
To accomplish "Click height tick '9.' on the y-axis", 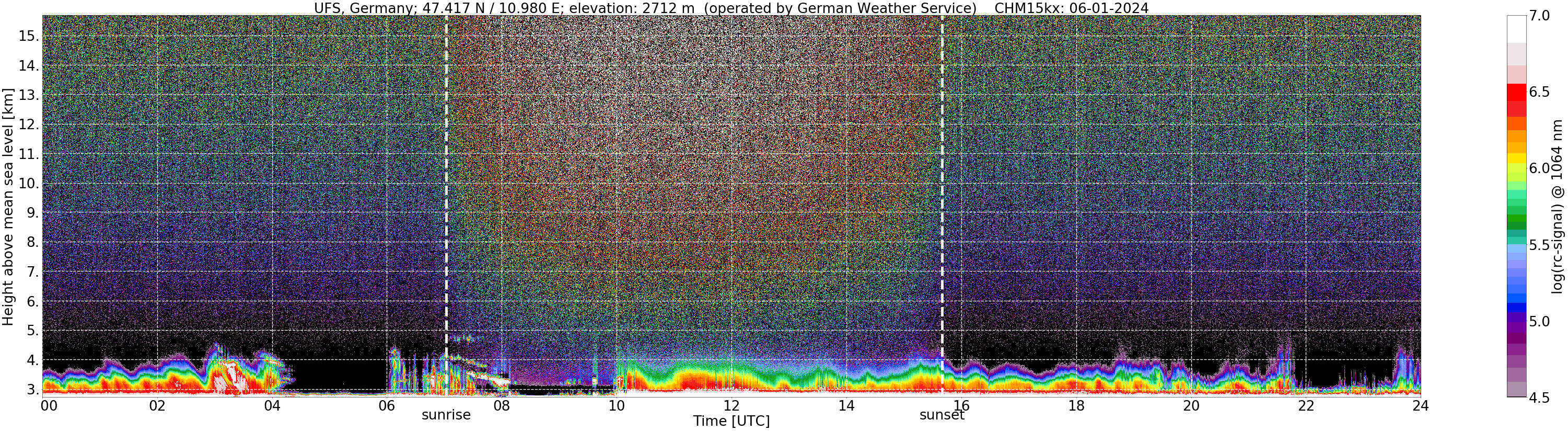I will point(32,213).
